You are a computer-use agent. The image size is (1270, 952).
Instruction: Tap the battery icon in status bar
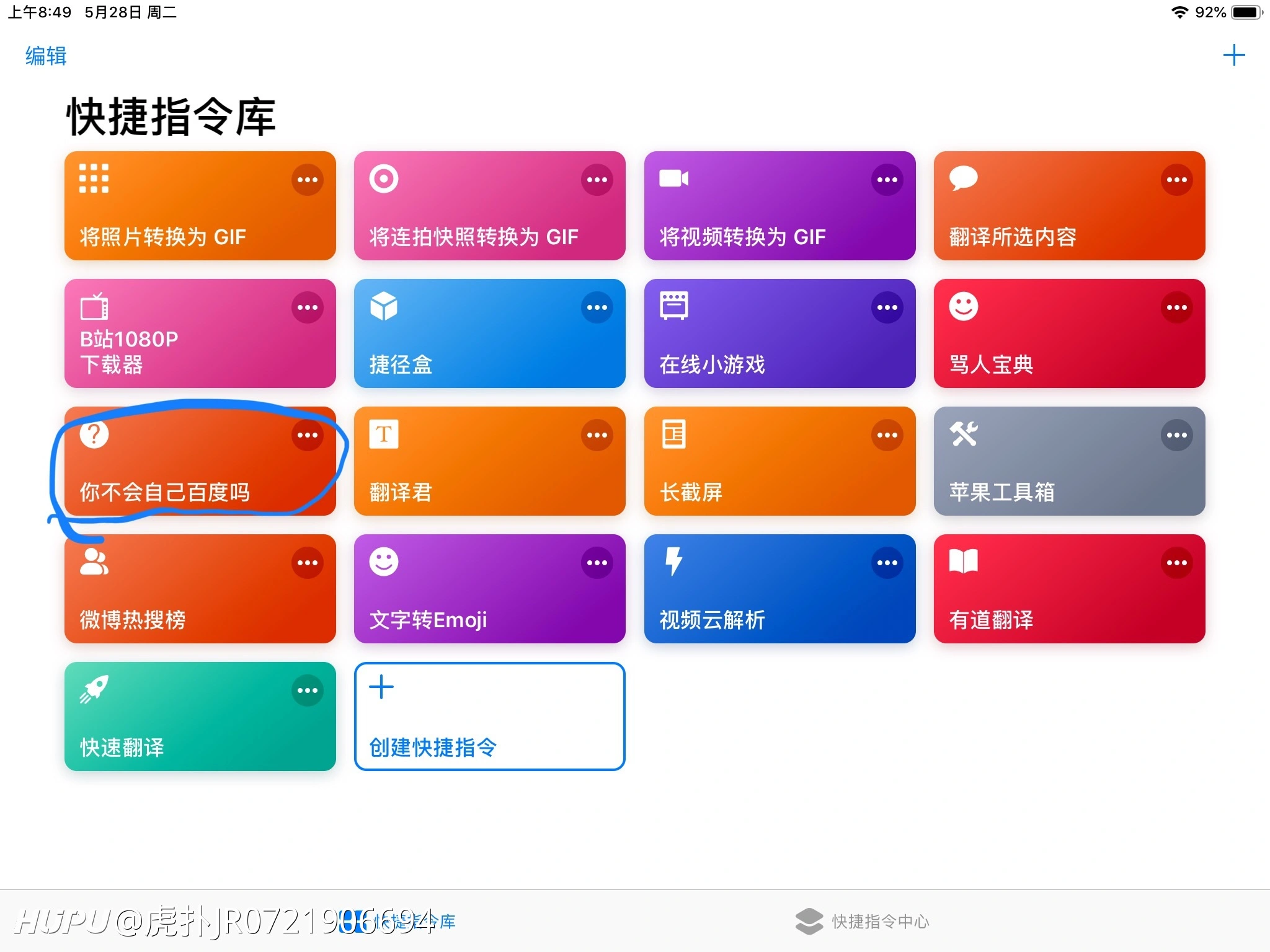tap(1246, 12)
